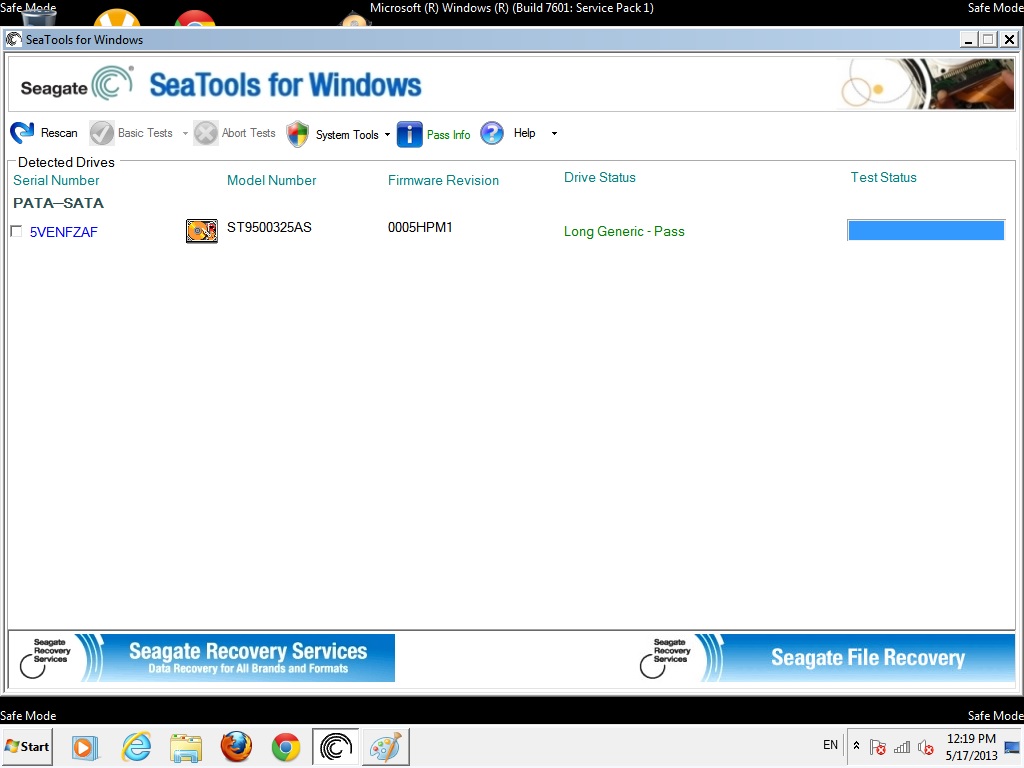This screenshot has width=1024, height=768.
Task: Click network signal icon in tray
Action: click(902, 746)
